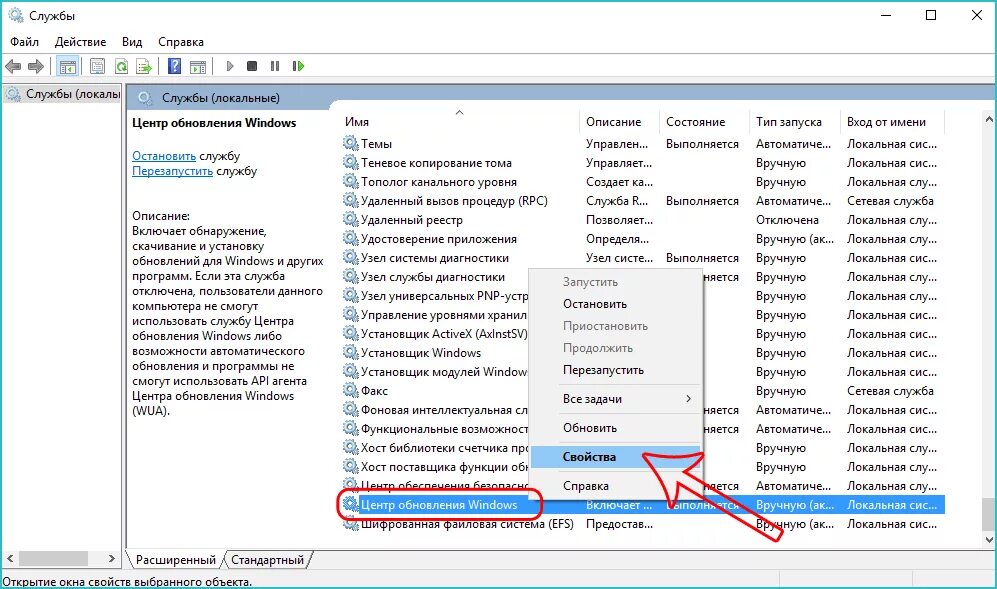The image size is (997, 589).
Task: Select Центр обновления Windows row
Action: click(x=642, y=505)
